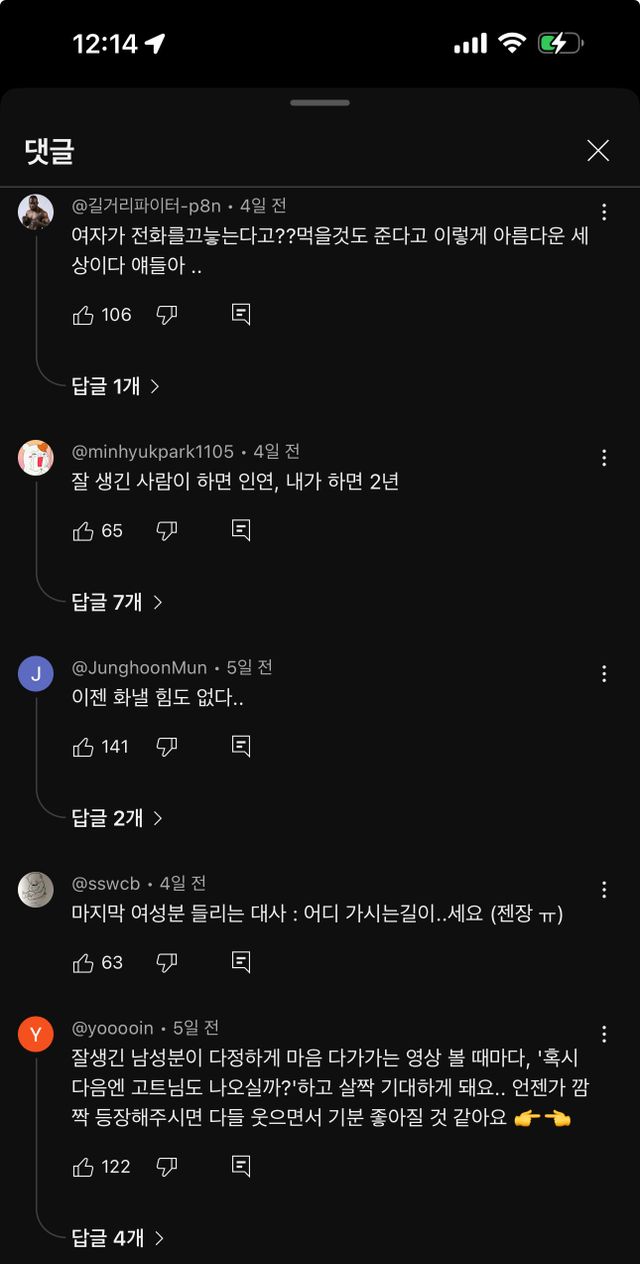Viewport: 640px width, 1264px height.
Task: Tap the @sswcb username link
Action: click(x=106, y=884)
